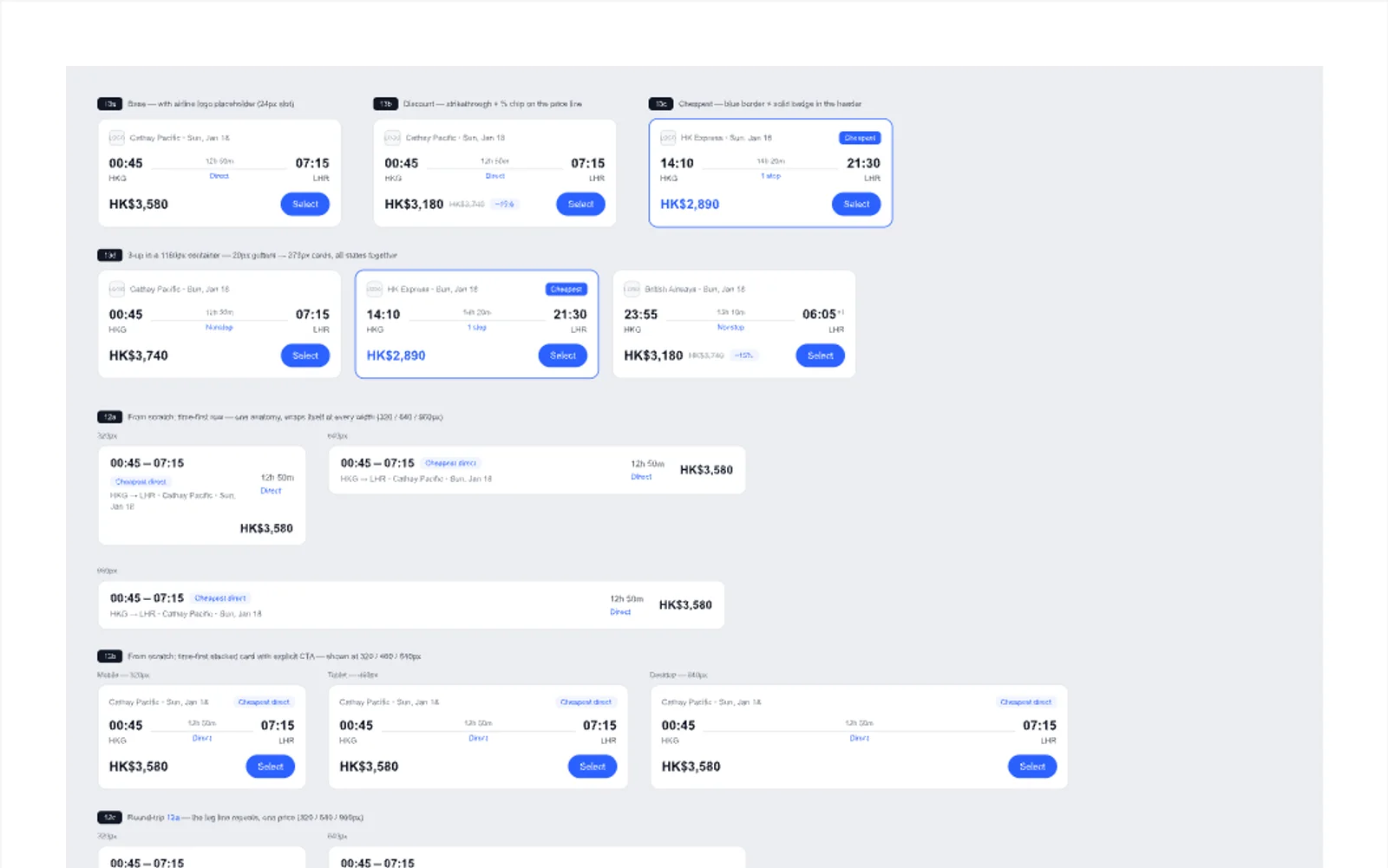Select the HK$3,580 Cathay Pacific flight in section 13a
This screenshot has width=1388, height=868.
click(305, 205)
